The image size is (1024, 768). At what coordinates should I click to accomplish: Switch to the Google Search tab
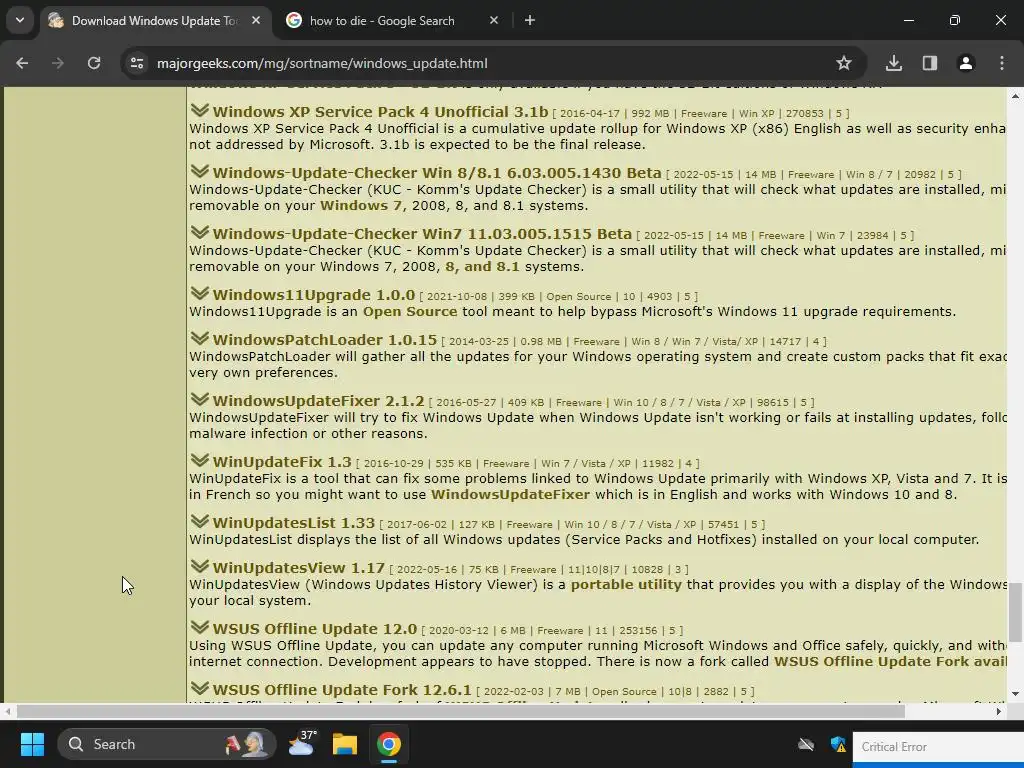pyautogui.click(x=392, y=21)
